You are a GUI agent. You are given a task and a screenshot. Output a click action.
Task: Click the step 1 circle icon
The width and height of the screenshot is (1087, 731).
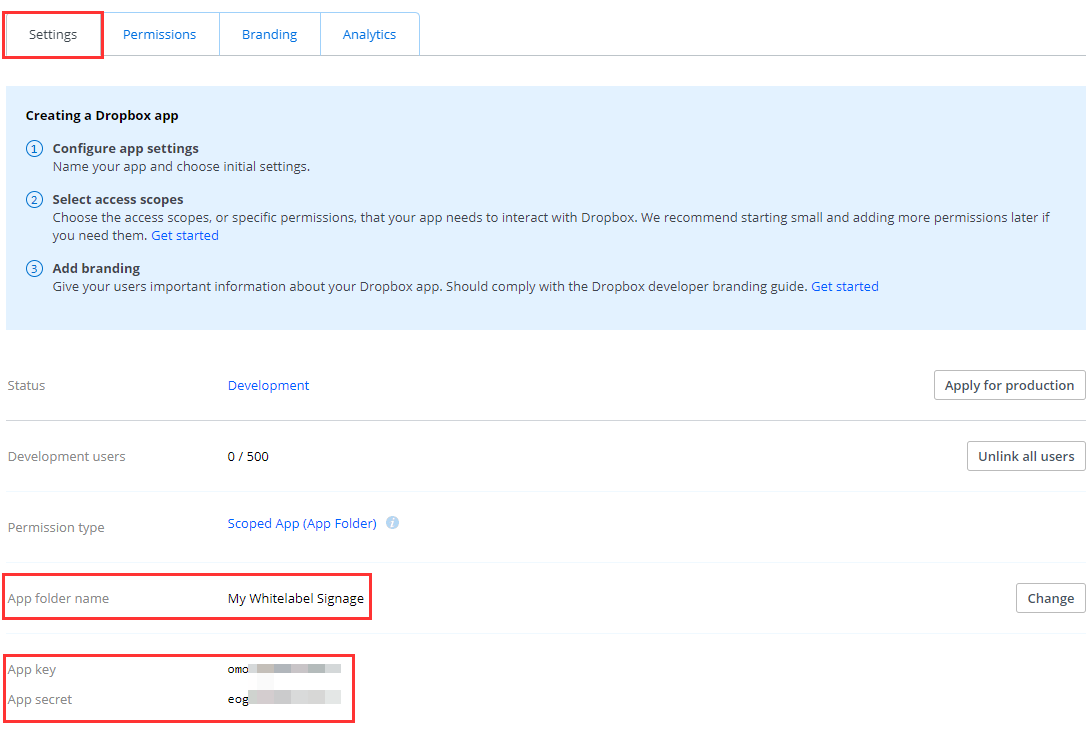coord(35,149)
